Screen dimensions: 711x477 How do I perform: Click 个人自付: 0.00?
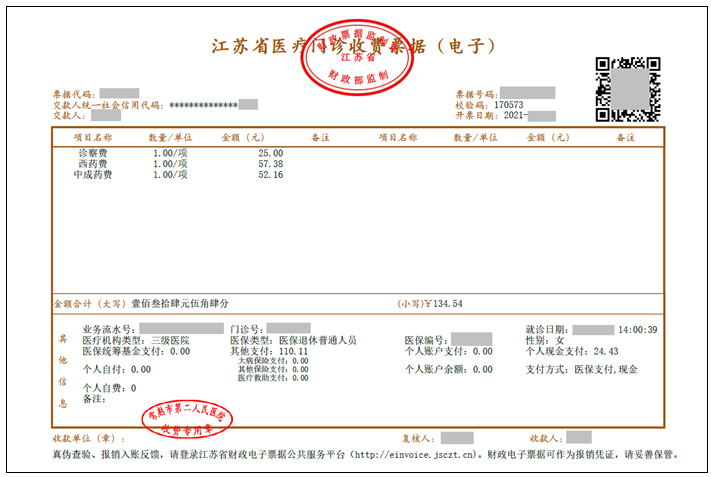117,370
